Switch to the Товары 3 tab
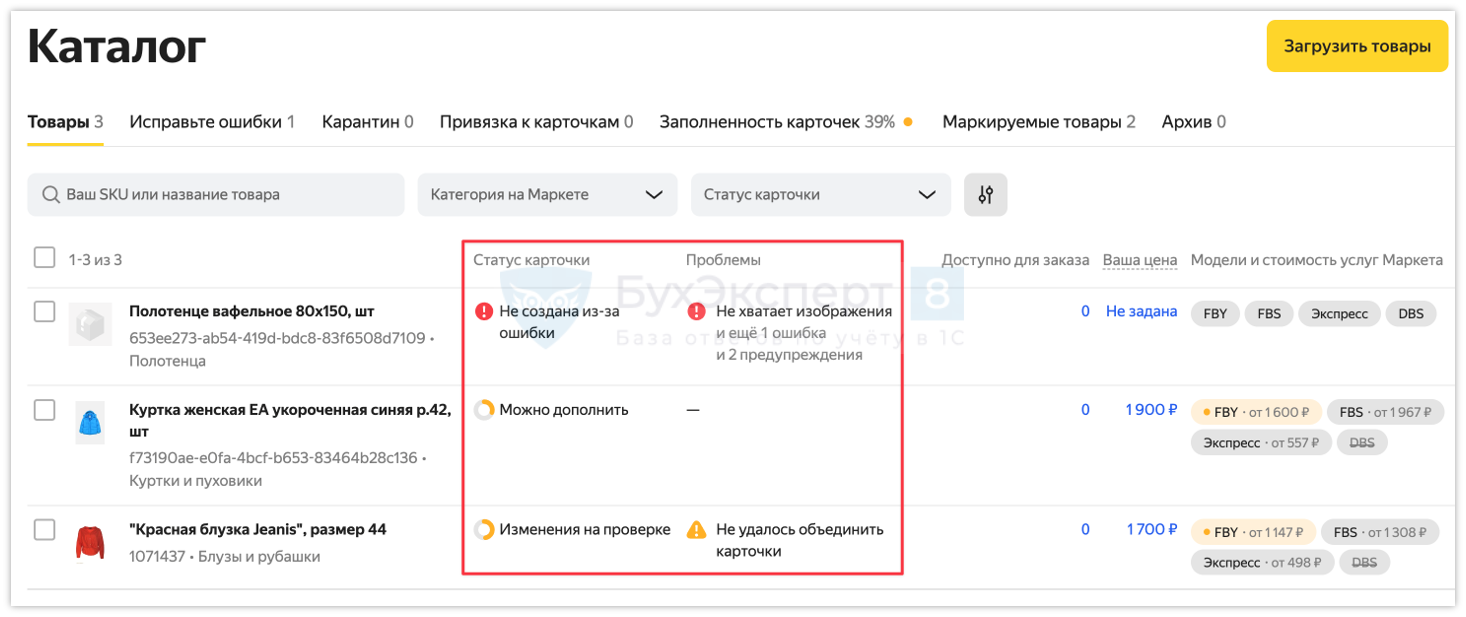The width and height of the screenshot is (1466, 617). pos(65,122)
